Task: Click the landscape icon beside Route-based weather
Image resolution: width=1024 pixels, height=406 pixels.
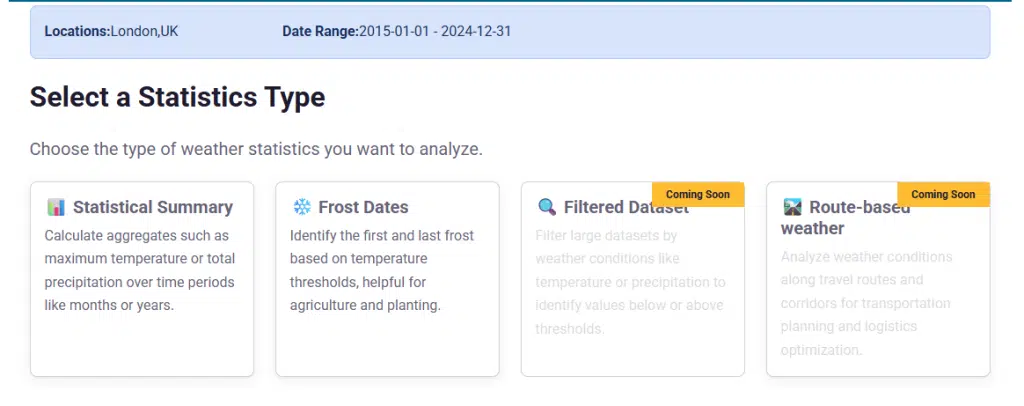Action: pos(792,207)
